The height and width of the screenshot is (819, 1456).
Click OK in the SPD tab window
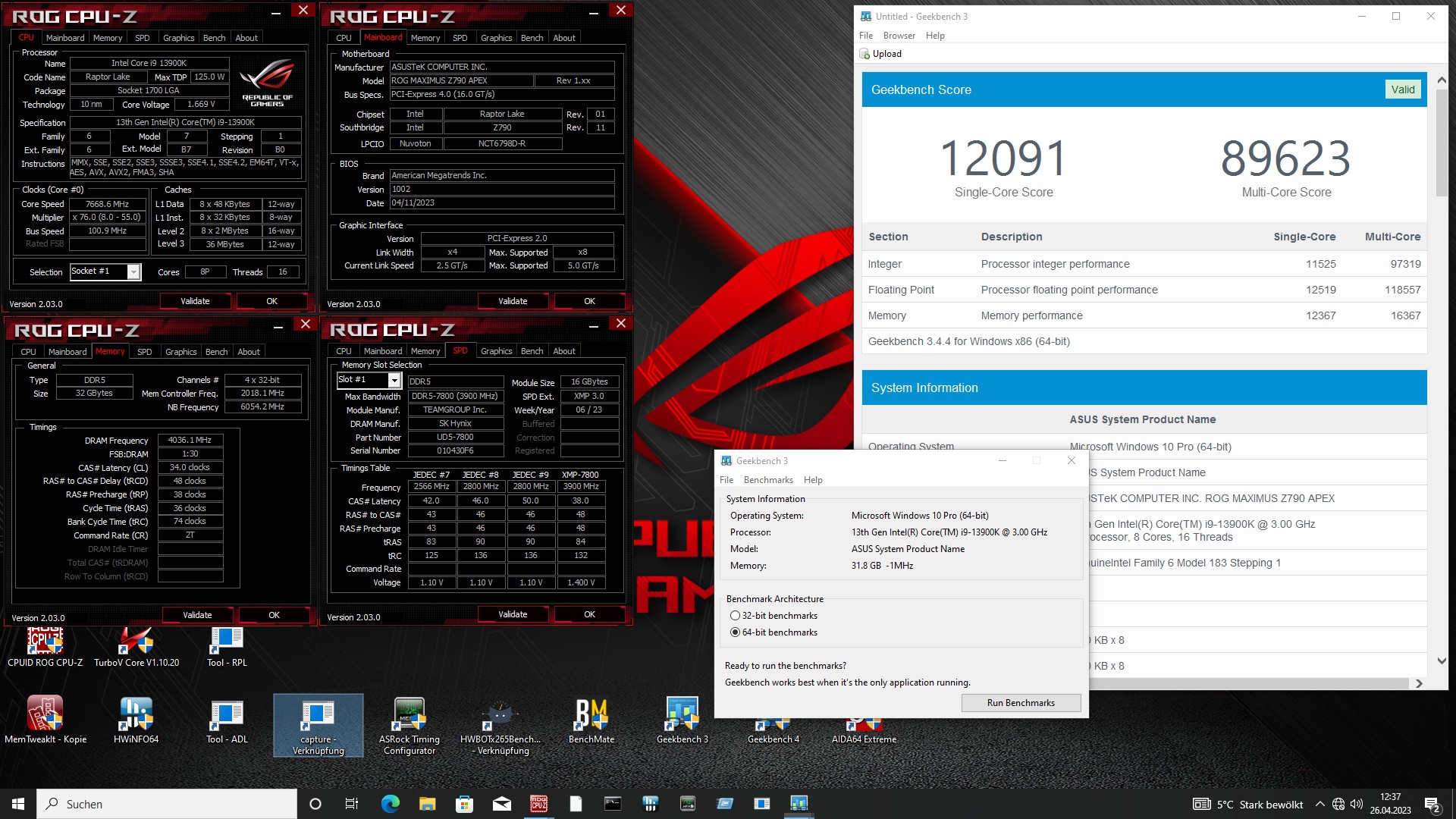[589, 614]
